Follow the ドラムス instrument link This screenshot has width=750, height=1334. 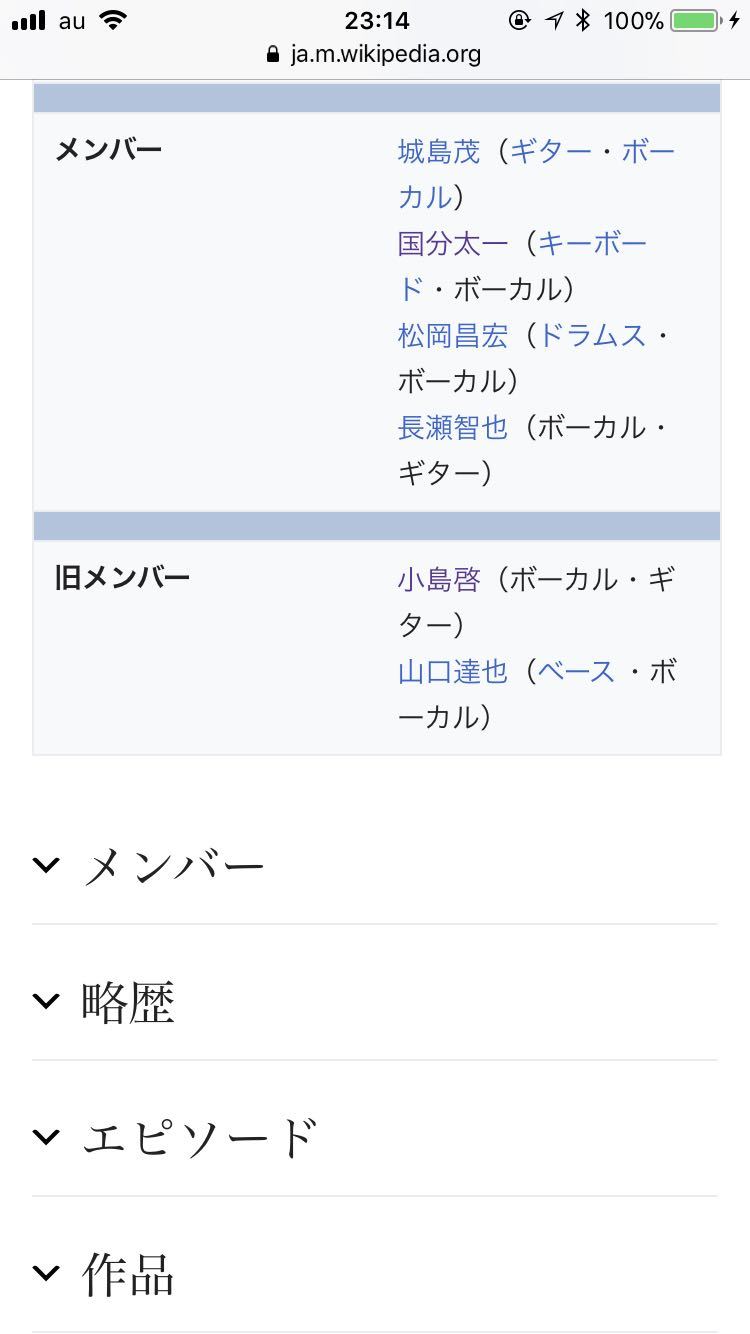[x=592, y=336]
